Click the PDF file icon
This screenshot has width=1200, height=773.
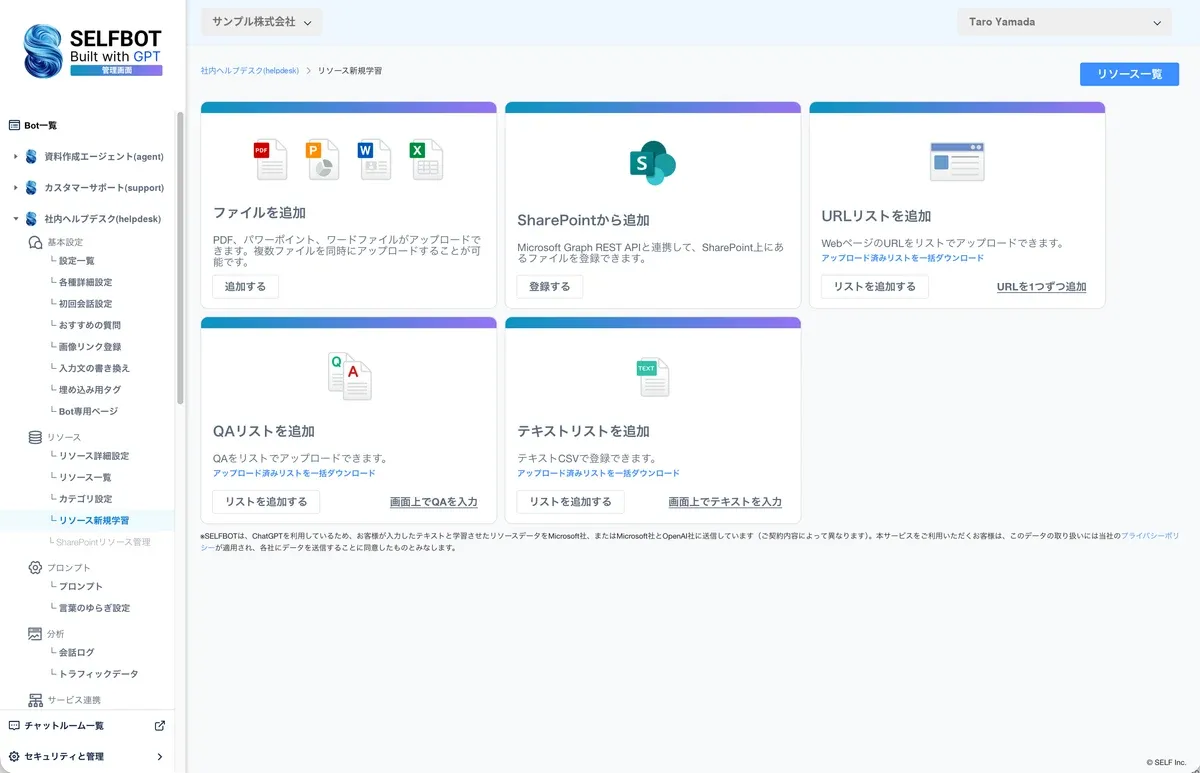coord(270,160)
